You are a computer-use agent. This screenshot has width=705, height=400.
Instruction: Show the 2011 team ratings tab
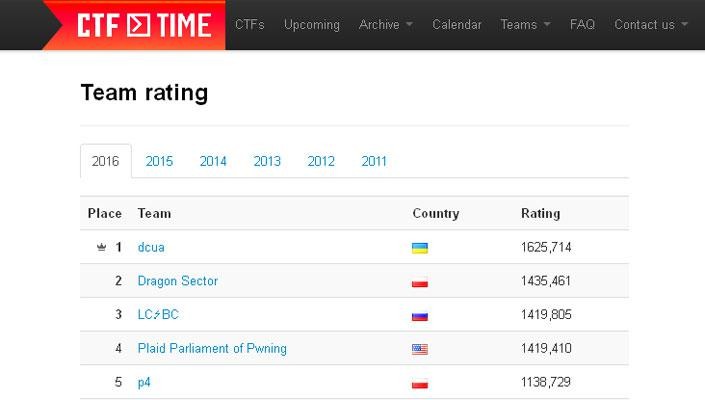(374, 161)
